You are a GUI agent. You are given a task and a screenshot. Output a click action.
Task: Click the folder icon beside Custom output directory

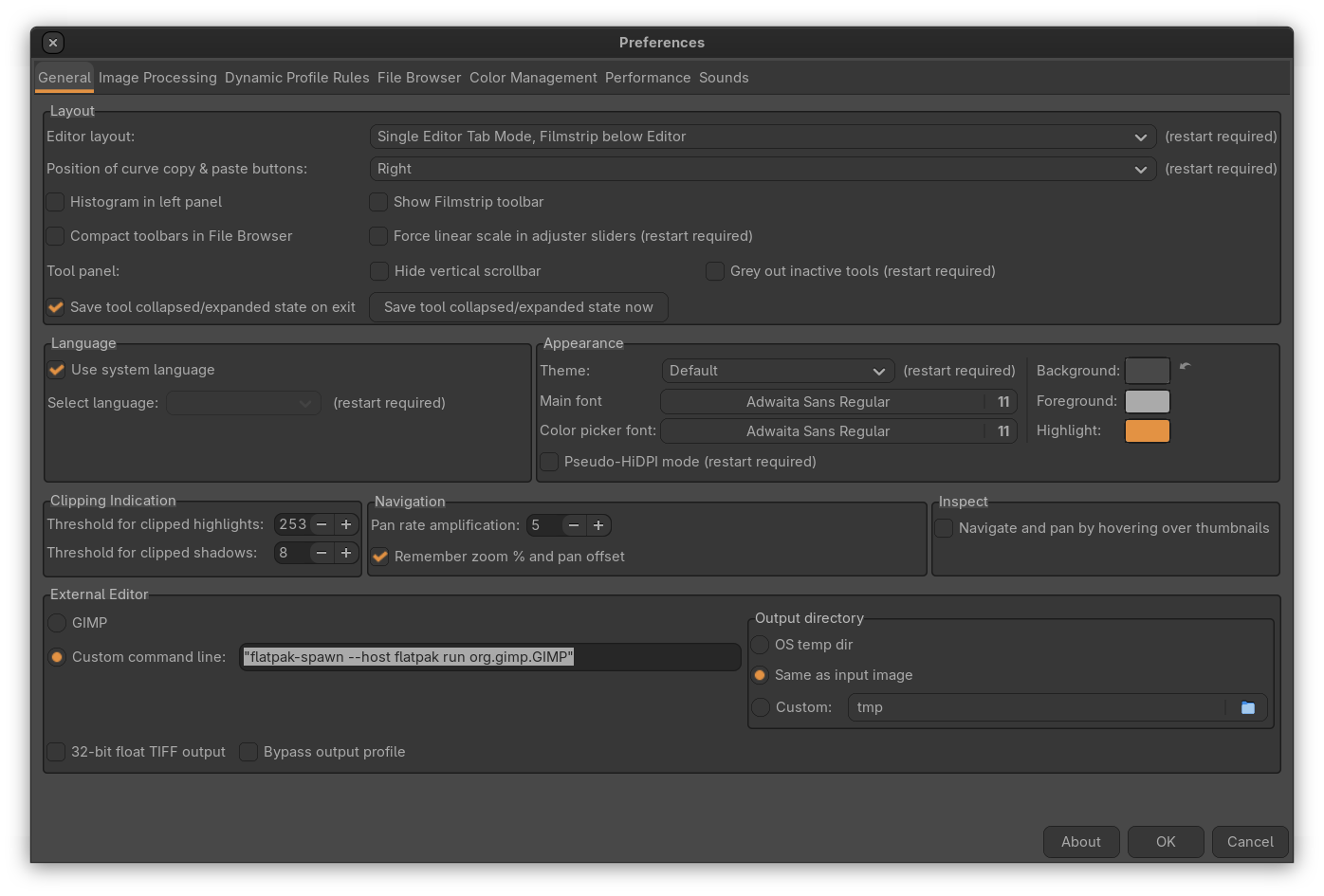click(x=1247, y=707)
